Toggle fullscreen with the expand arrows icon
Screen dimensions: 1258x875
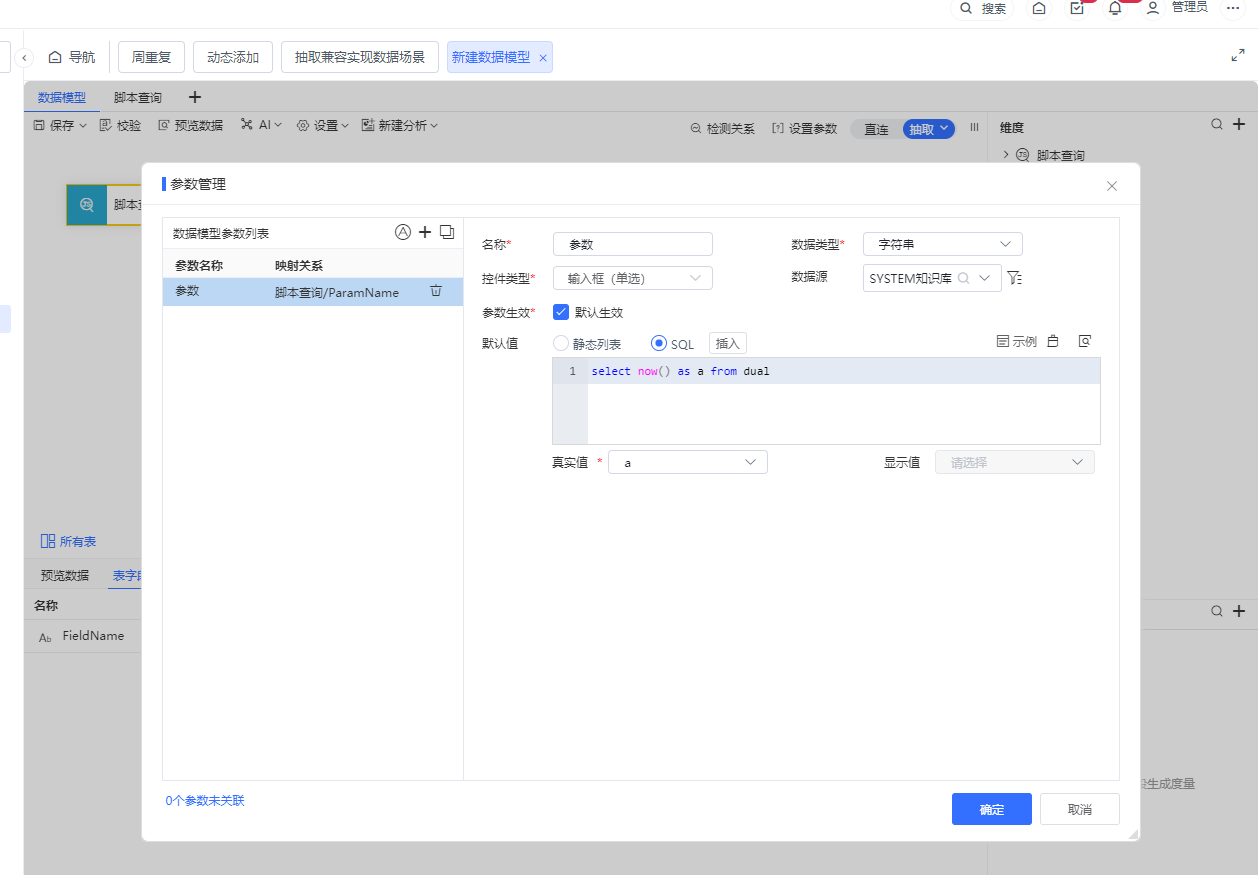(x=1238, y=55)
